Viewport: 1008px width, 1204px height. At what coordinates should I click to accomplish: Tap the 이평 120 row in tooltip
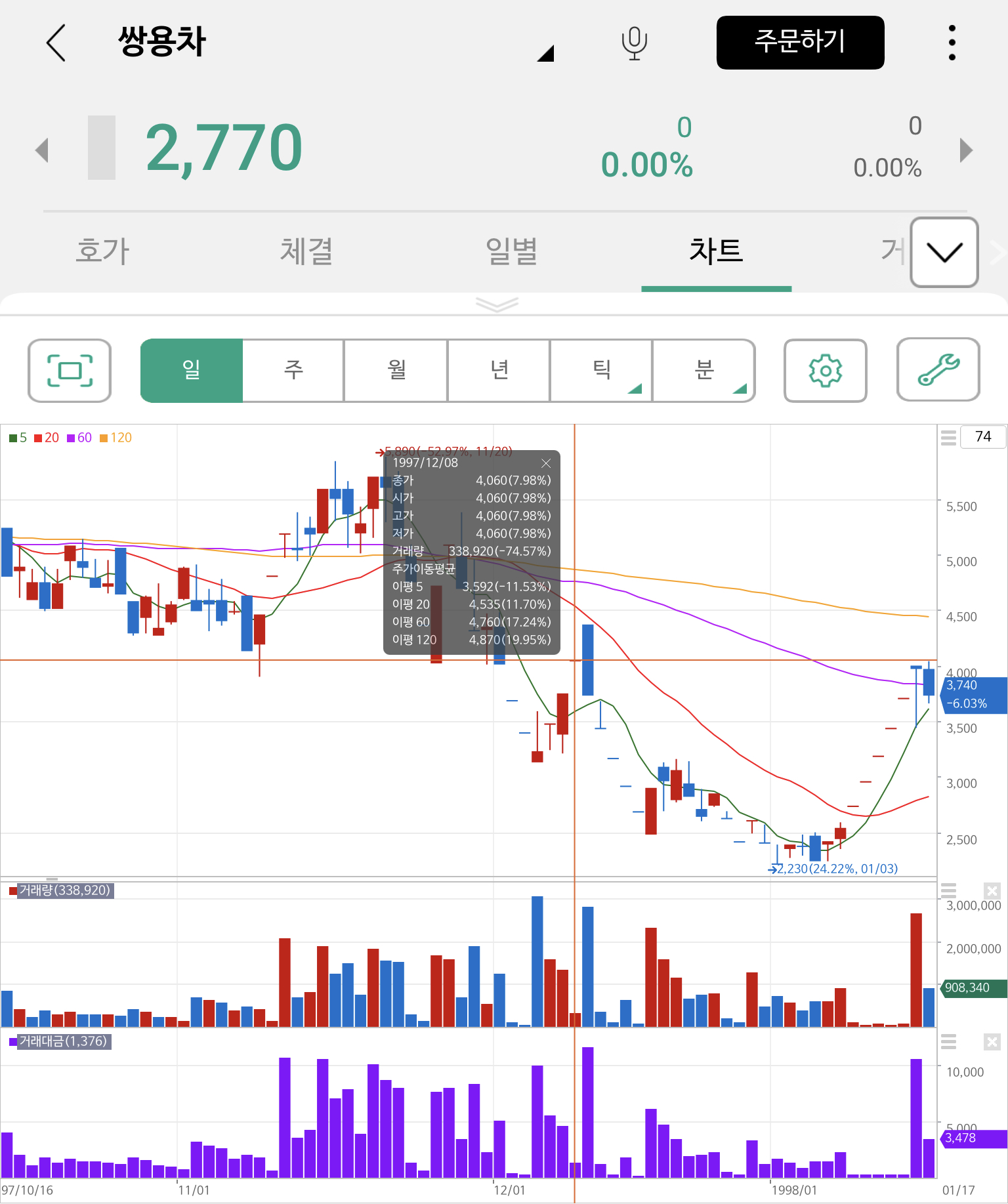pyautogui.click(x=472, y=640)
